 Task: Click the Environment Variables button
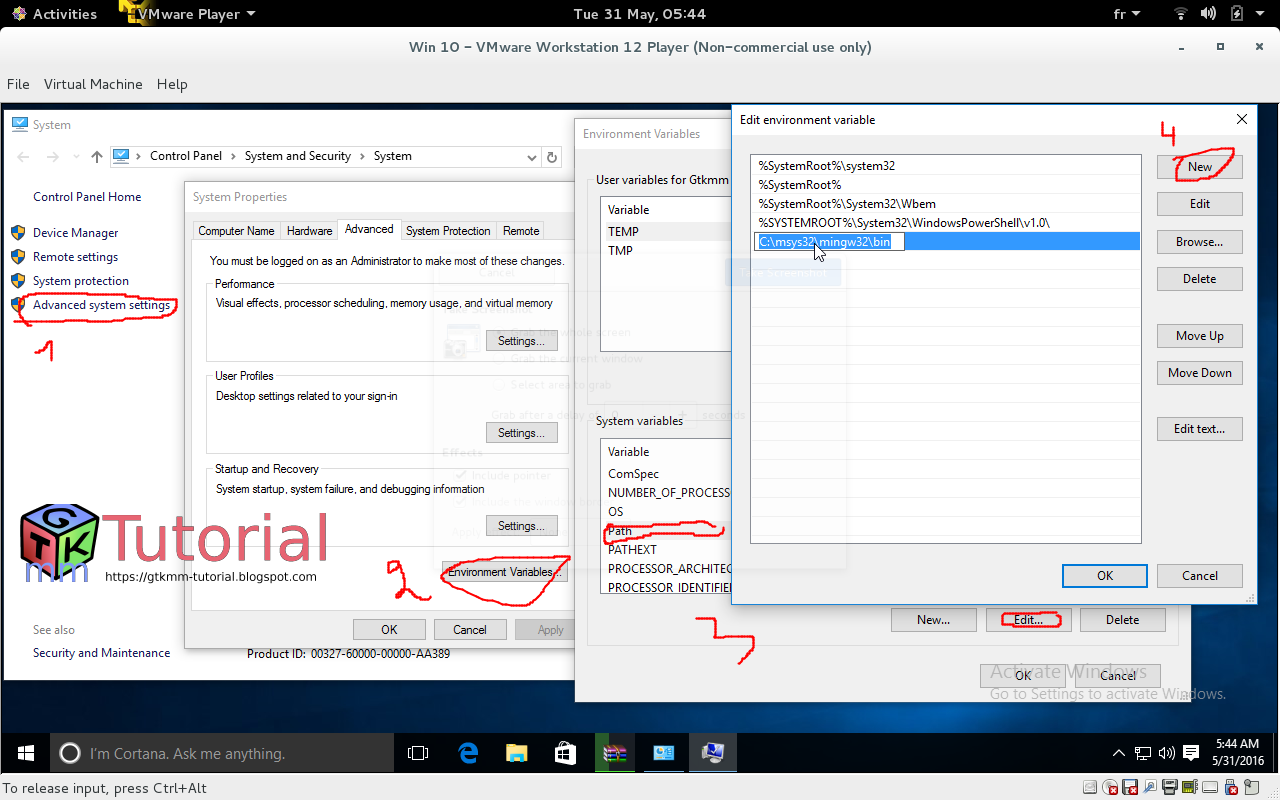click(x=504, y=570)
